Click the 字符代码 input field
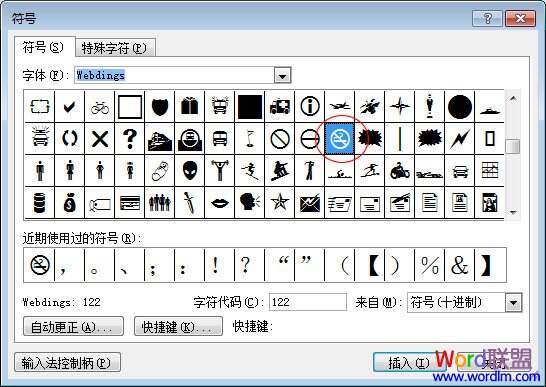 click(x=308, y=302)
